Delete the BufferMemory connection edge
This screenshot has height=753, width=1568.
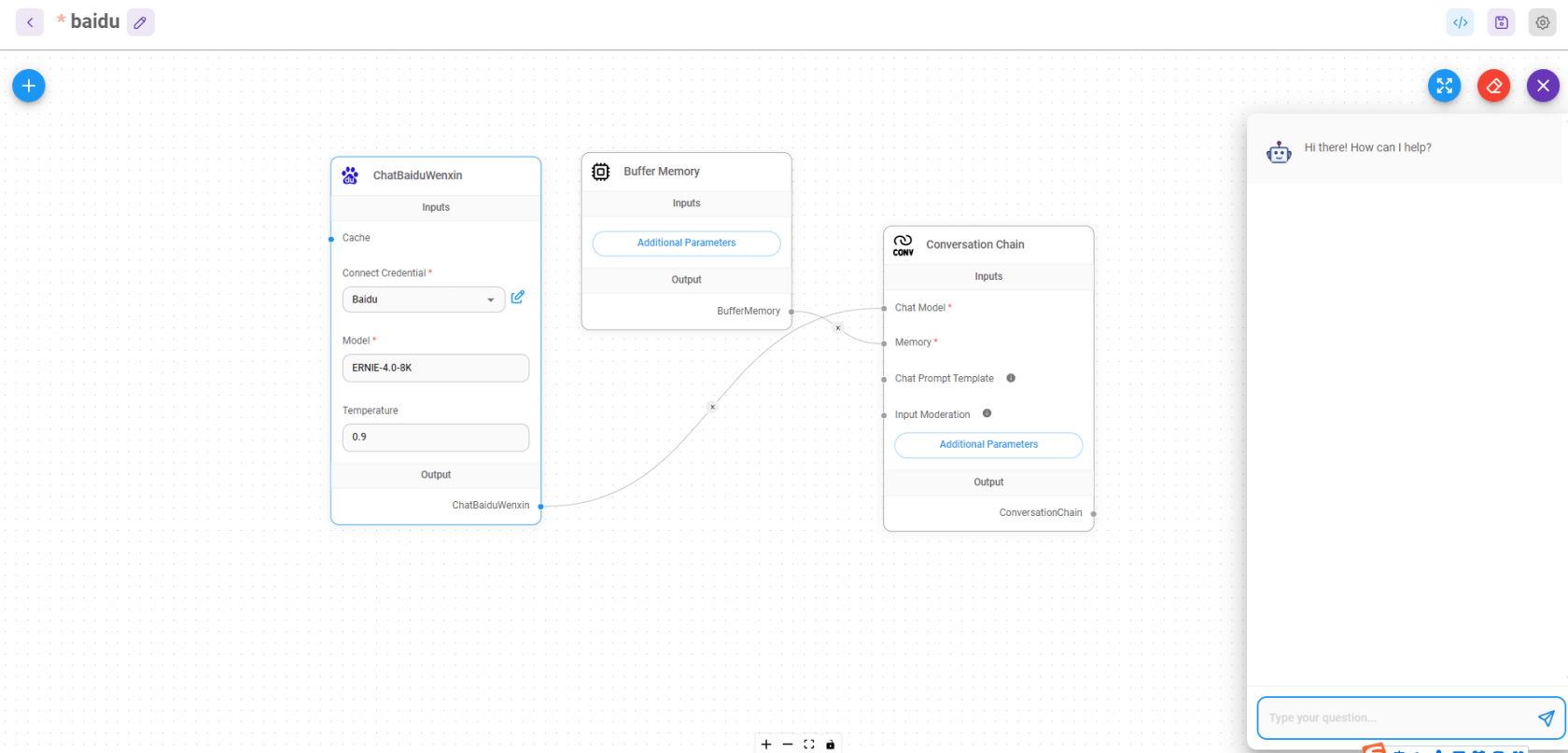click(x=838, y=328)
